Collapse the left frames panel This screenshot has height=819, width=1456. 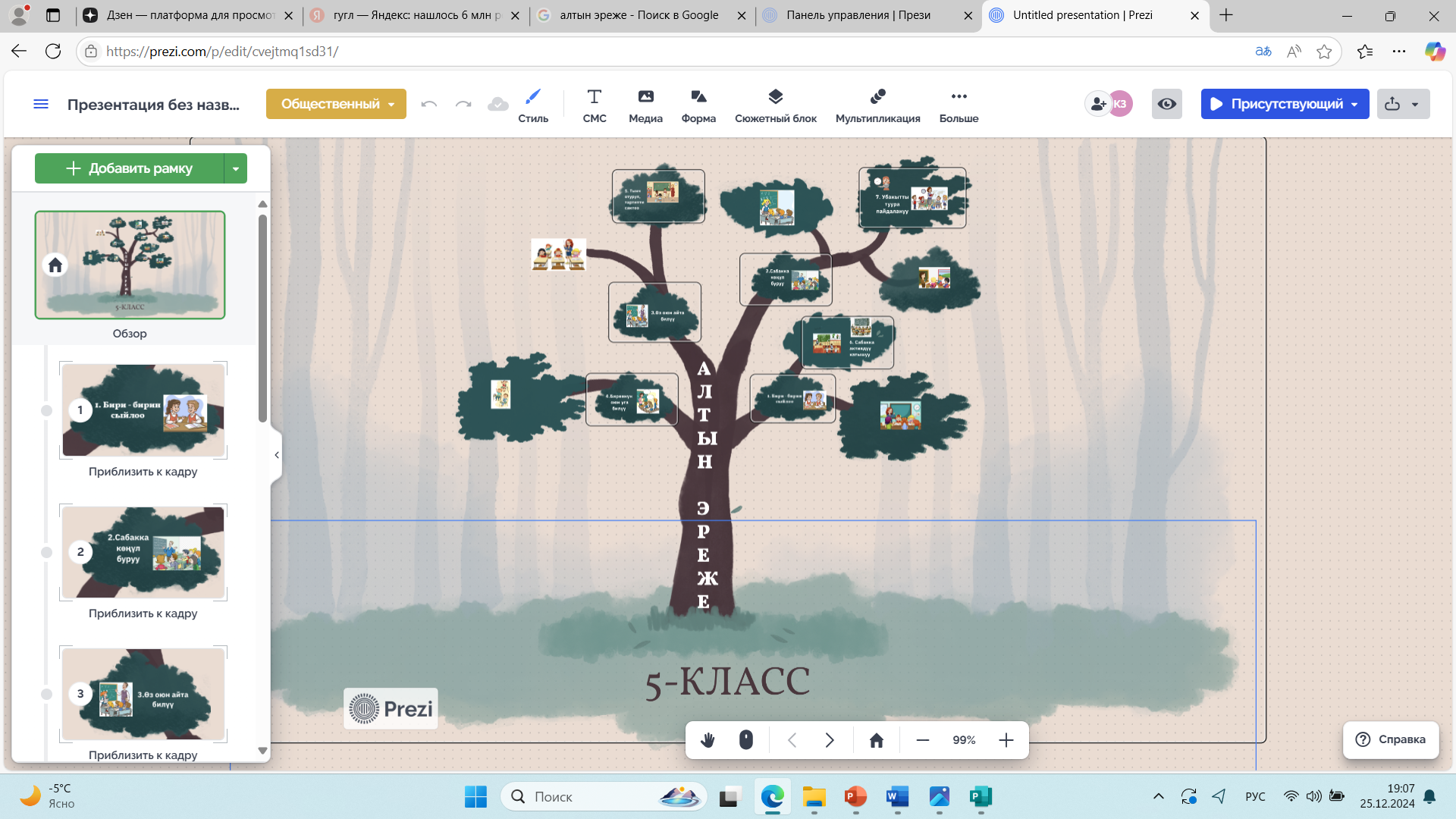[x=276, y=455]
